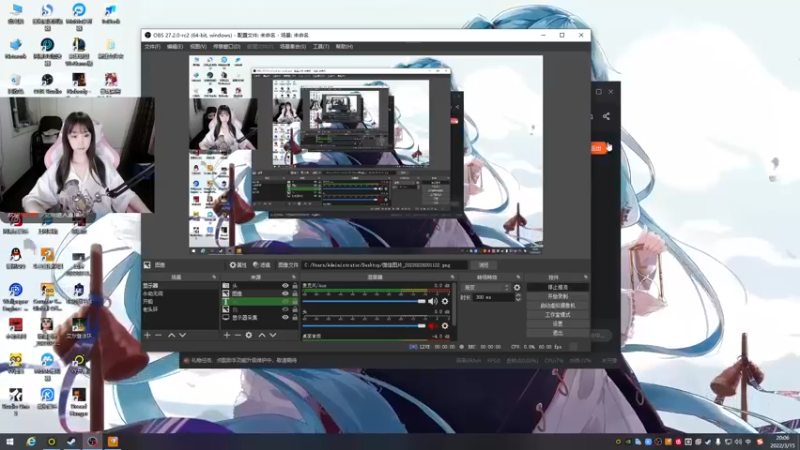Toggle visibility eye for the 显示器采集 source

click(285, 317)
